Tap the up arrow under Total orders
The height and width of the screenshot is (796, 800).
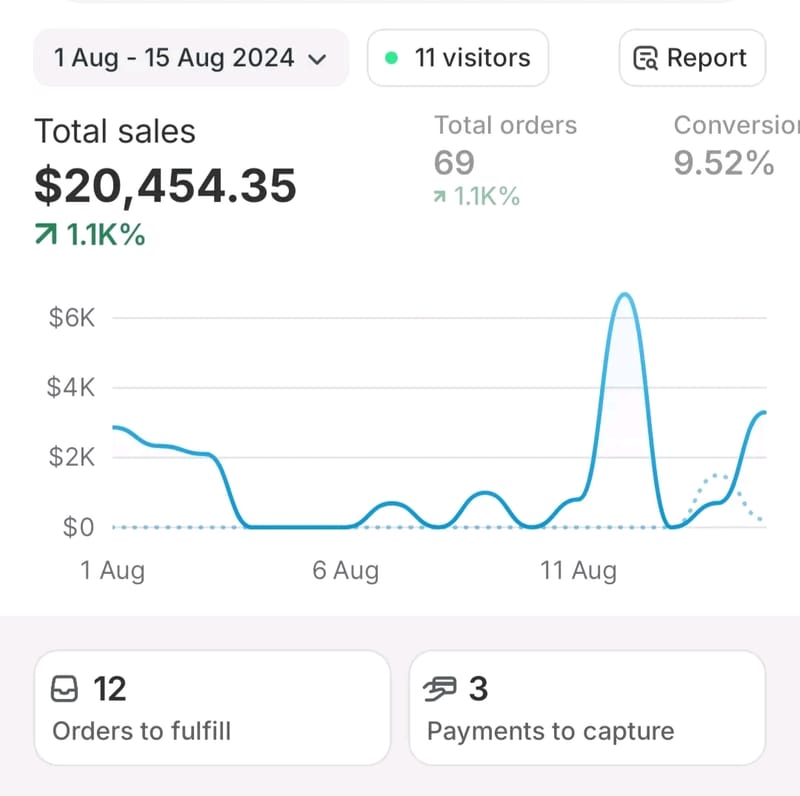coord(440,197)
